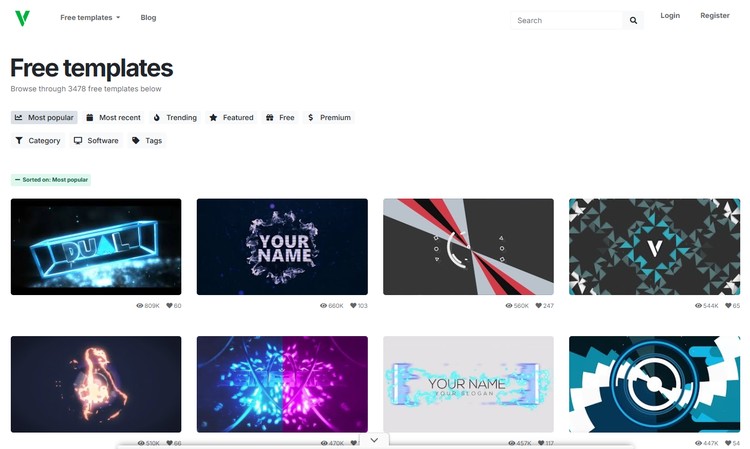750x449 pixels.
Task: Select the Most popular sort filter
Action: point(44,118)
